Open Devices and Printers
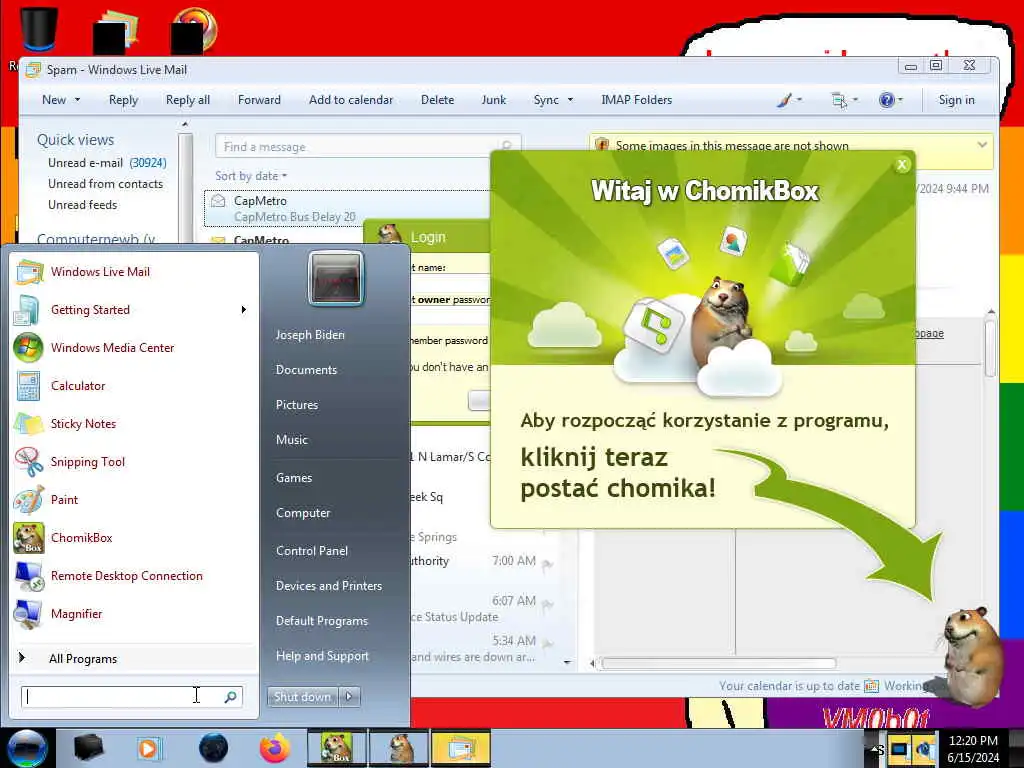The height and width of the screenshot is (768, 1024). 329,586
